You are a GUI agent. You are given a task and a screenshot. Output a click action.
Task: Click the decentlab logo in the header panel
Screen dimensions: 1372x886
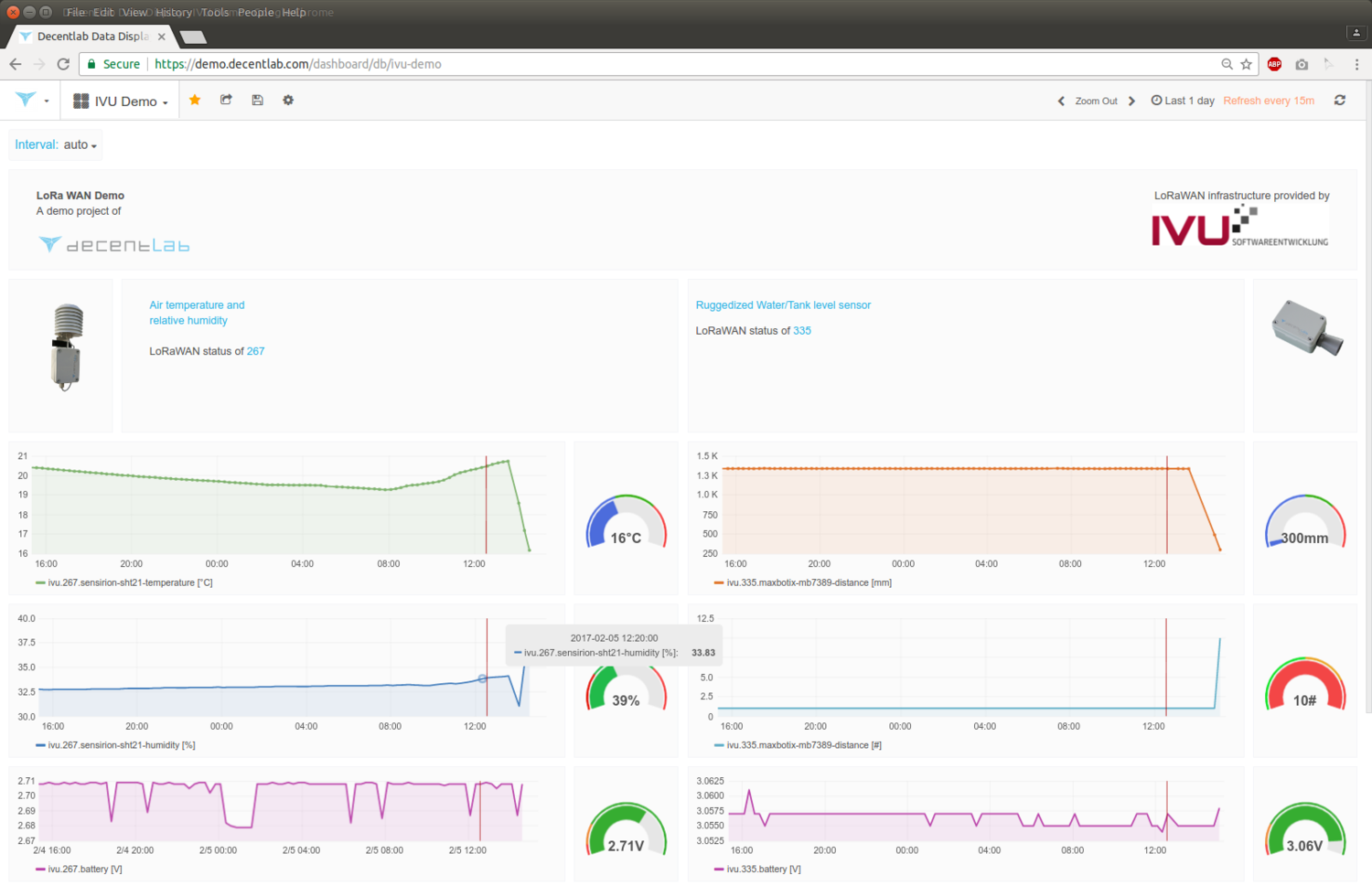click(114, 244)
